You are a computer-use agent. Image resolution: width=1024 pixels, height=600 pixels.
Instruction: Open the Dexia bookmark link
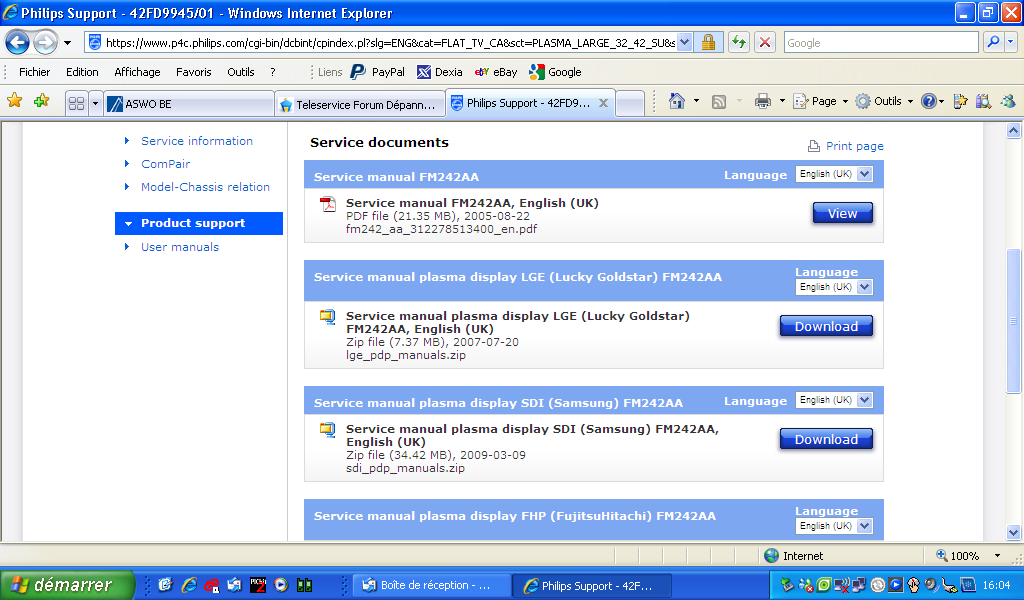coord(440,72)
